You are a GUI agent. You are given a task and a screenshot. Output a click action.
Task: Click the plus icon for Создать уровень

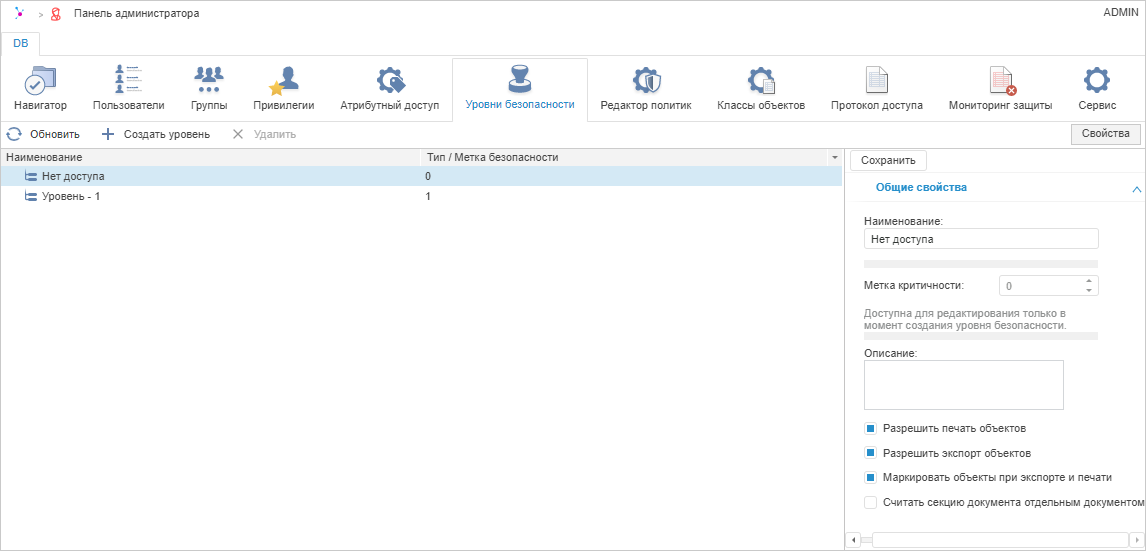point(107,134)
